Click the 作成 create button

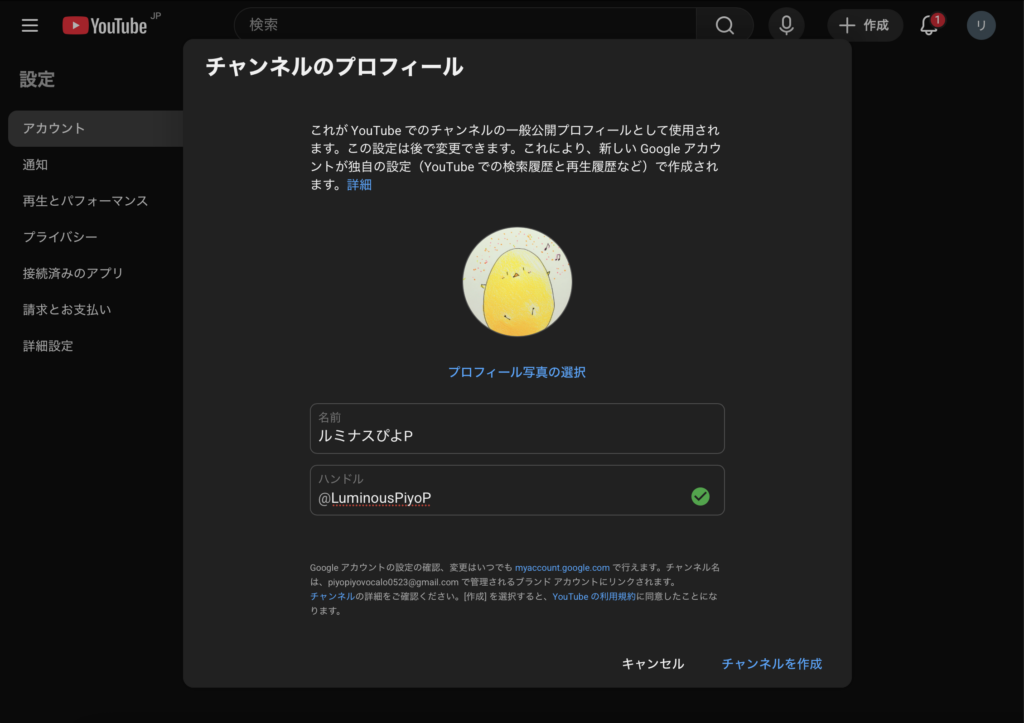point(865,25)
